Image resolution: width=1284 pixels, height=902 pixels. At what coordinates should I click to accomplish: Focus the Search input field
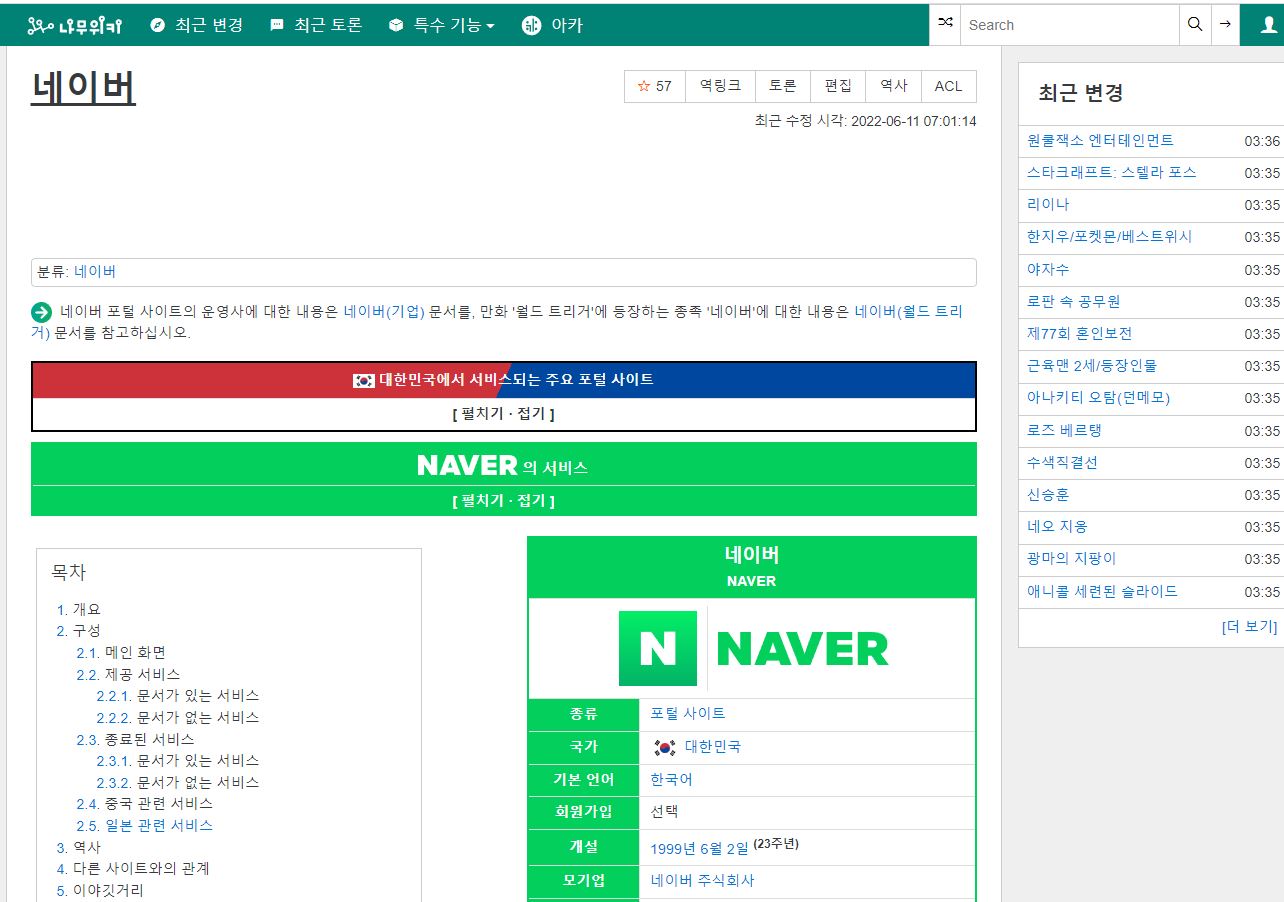tap(1070, 25)
